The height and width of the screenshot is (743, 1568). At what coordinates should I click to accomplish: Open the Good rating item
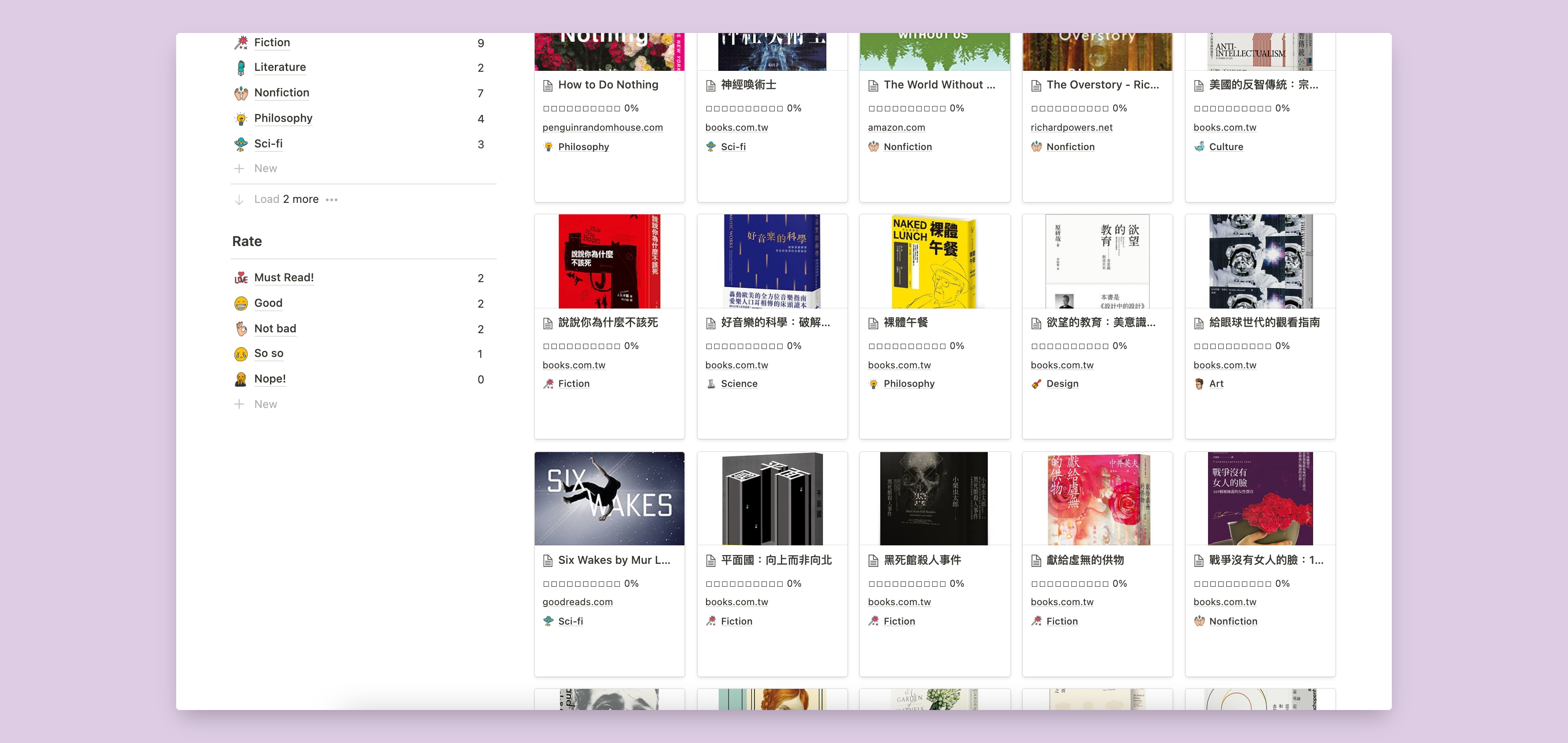268,303
